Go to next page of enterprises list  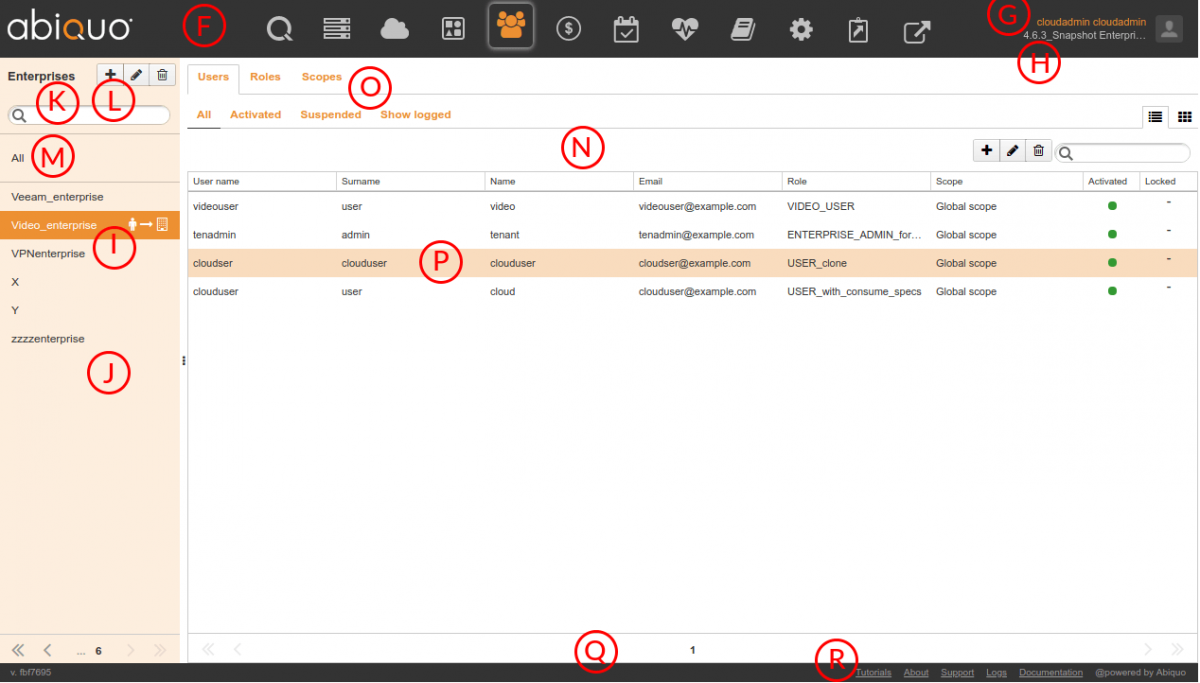(x=130, y=650)
